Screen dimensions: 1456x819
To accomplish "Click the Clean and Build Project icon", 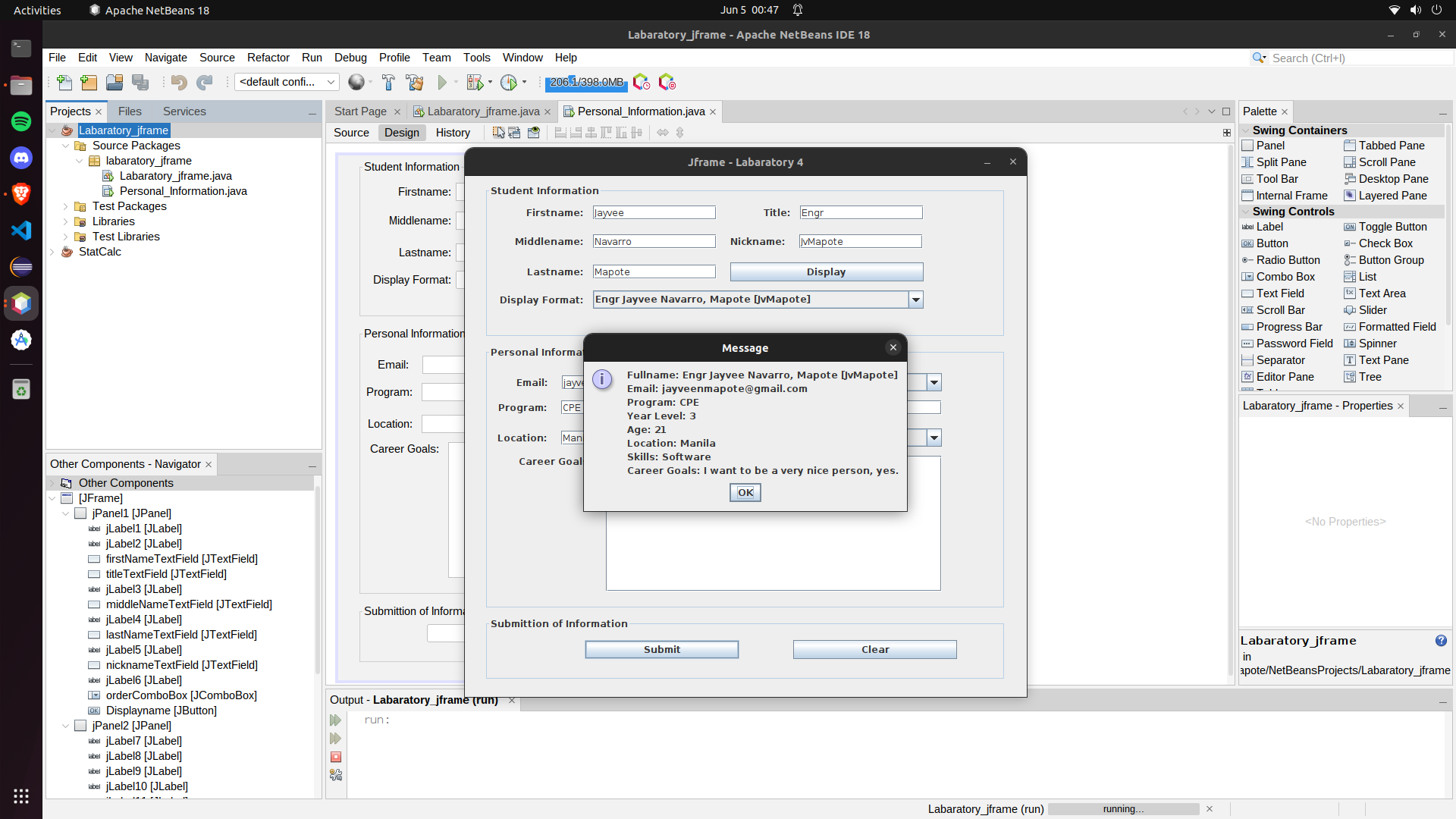I will pos(414,83).
